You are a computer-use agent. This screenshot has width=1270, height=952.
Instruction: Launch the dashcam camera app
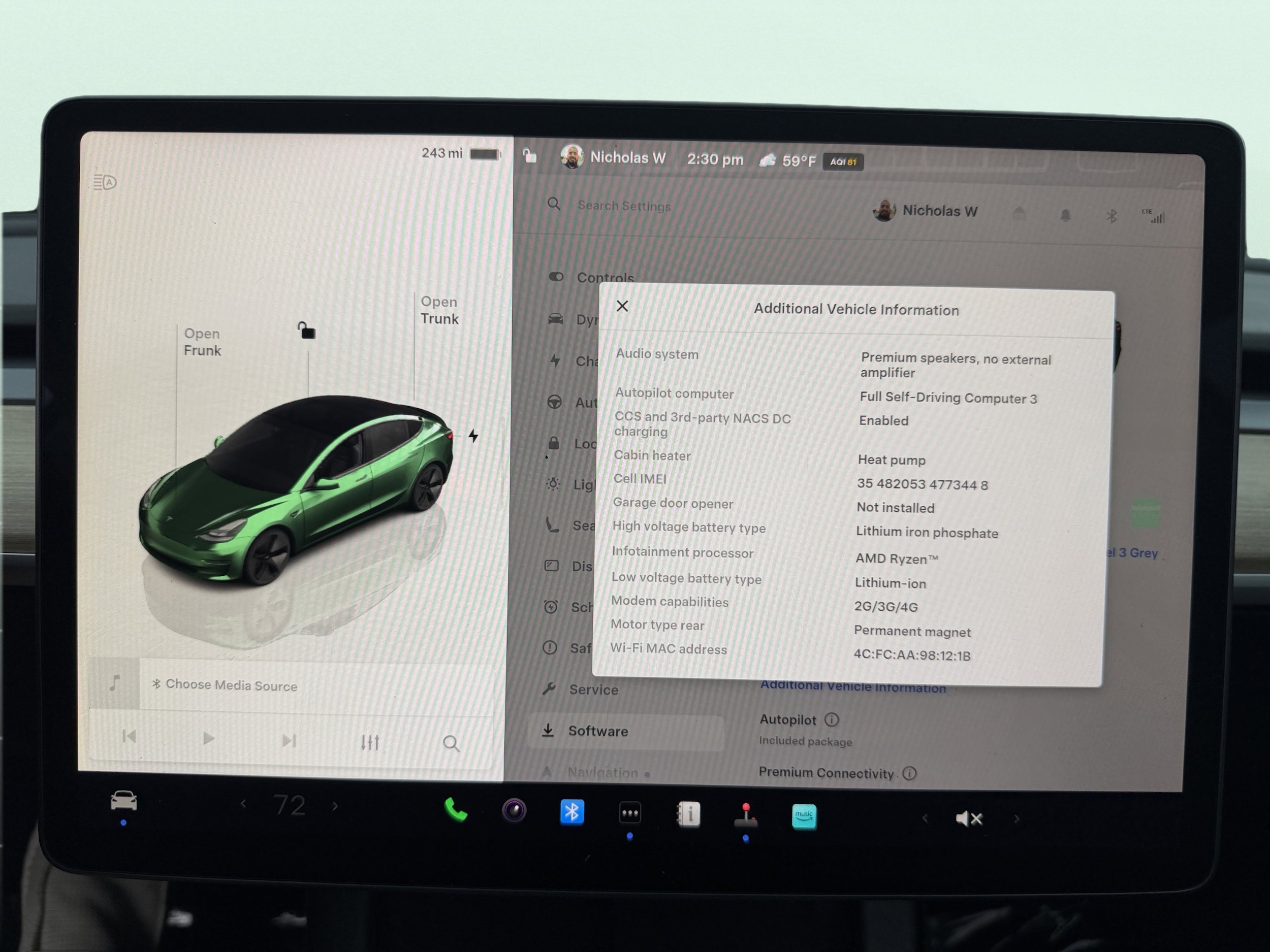pos(514,811)
